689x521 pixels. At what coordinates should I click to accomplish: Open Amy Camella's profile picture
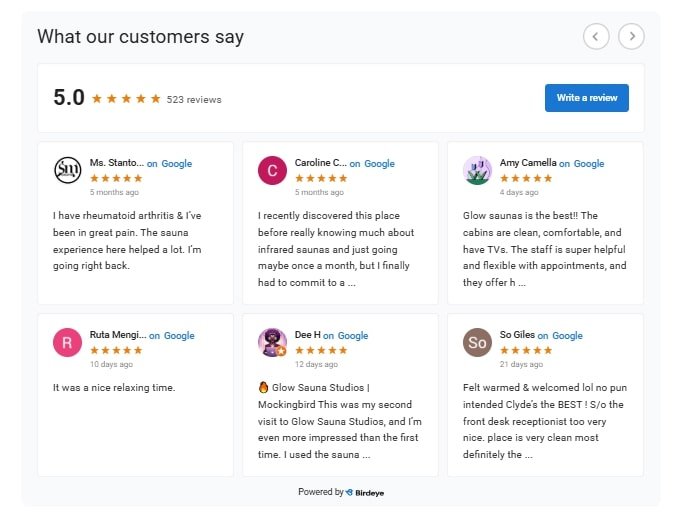477,170
